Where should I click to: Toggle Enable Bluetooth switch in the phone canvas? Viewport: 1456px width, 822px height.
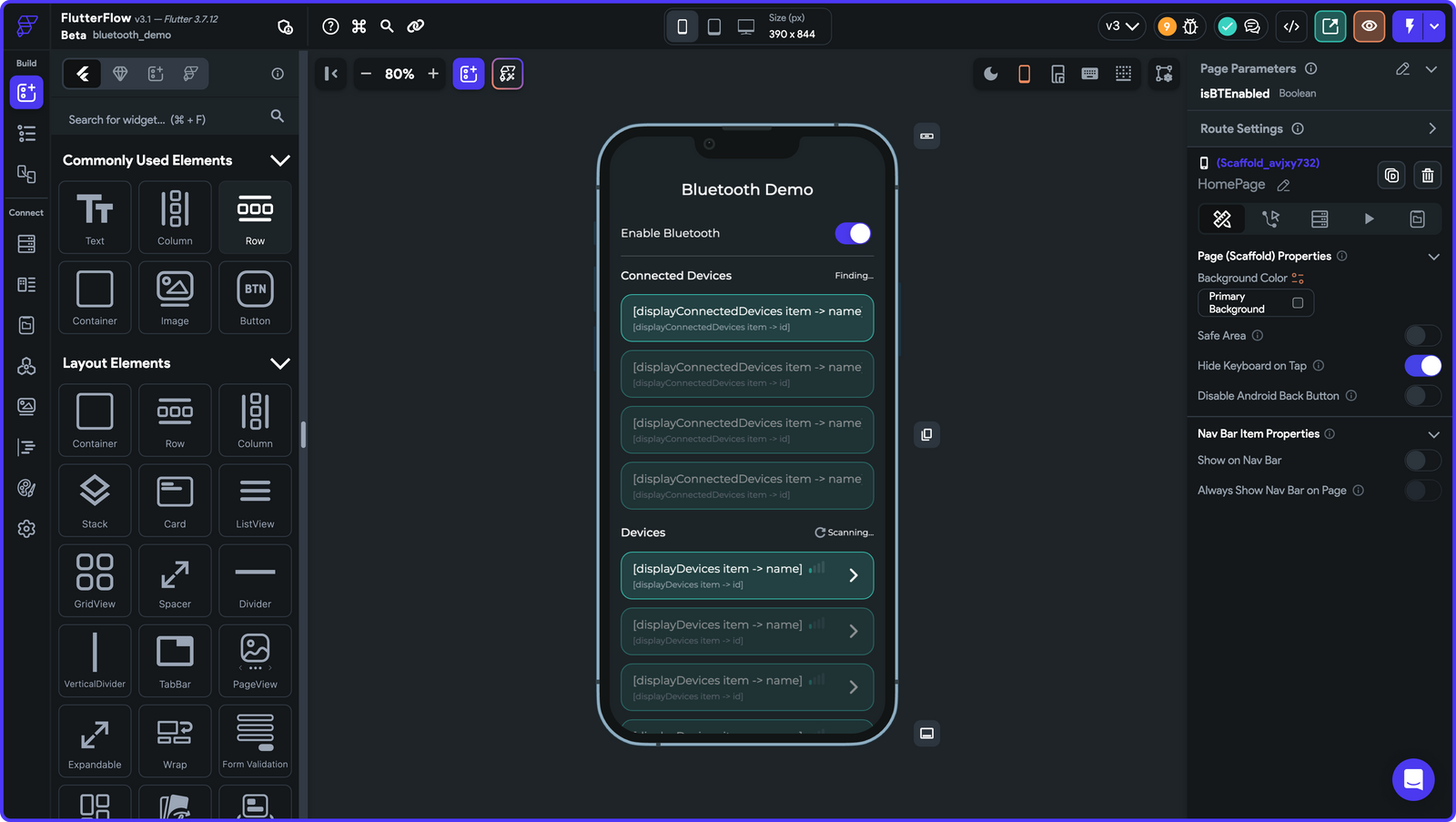852,233
